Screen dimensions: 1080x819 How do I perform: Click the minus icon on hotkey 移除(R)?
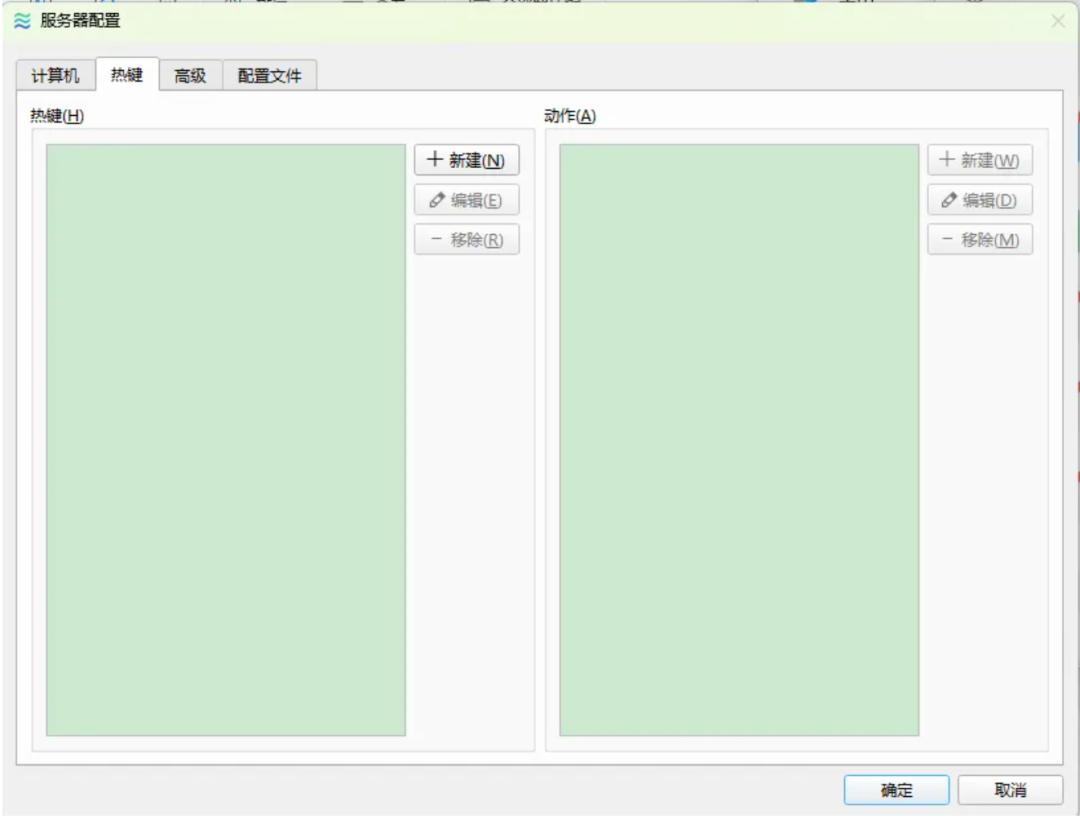pos(436,240)
